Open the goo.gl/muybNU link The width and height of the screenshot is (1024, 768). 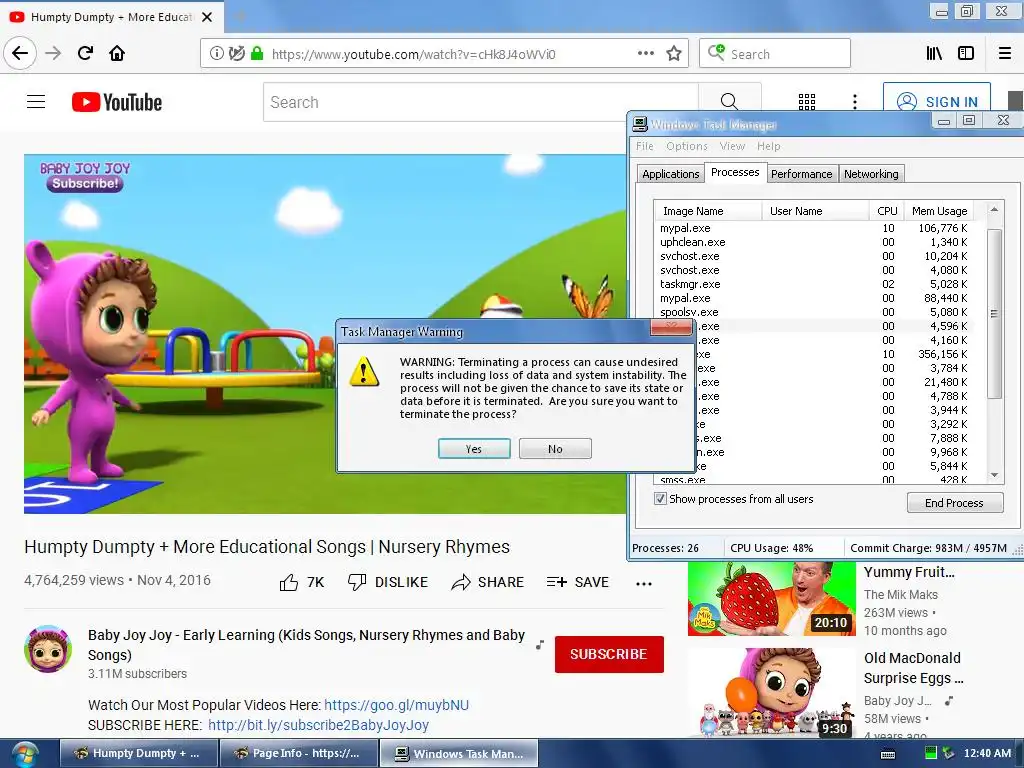[x=396, y=705]
